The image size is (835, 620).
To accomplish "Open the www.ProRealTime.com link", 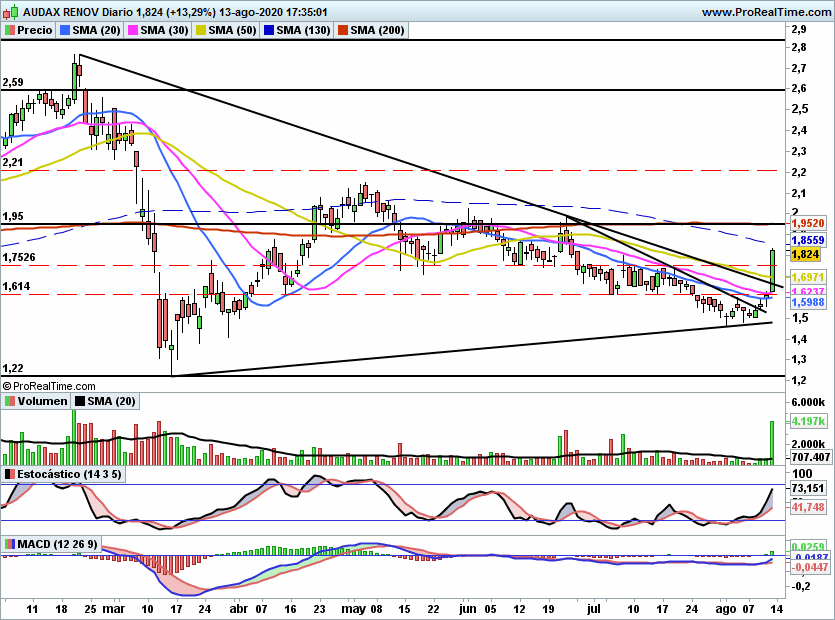I will tap(767, 12).
